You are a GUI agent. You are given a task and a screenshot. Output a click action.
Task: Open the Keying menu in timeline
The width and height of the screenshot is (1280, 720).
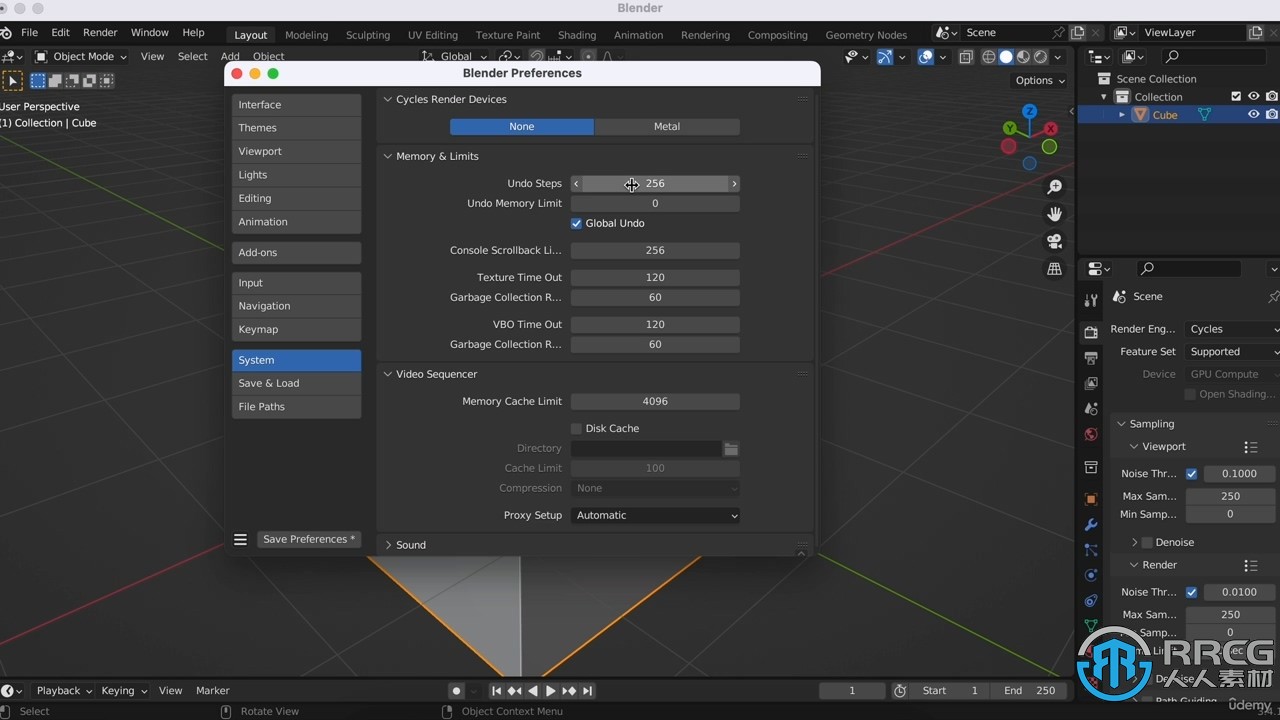click(x=124, y=691)
